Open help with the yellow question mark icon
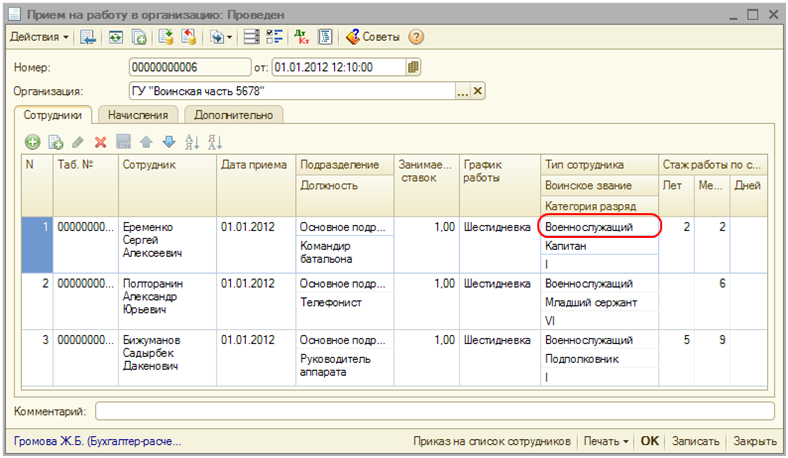The image size is (788, 458). pyautogui.click(x=416, y=37)
